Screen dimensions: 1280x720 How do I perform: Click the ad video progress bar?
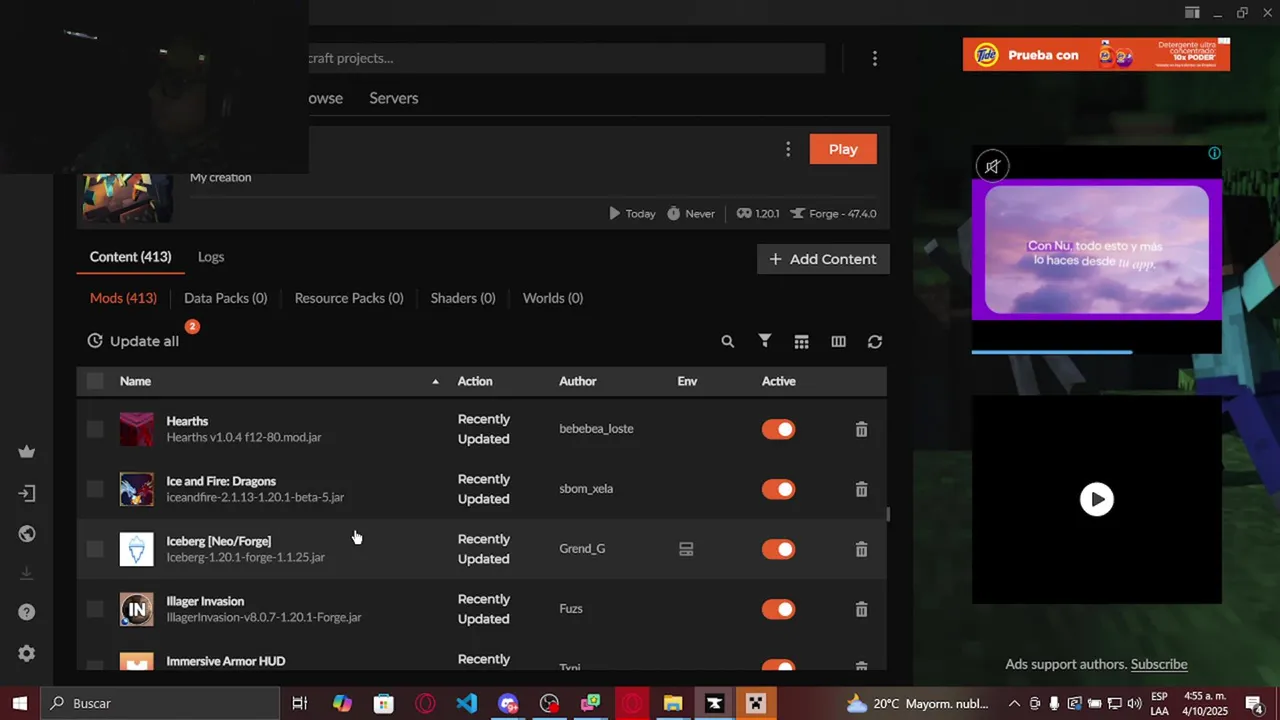click(x=1096, y=352)
